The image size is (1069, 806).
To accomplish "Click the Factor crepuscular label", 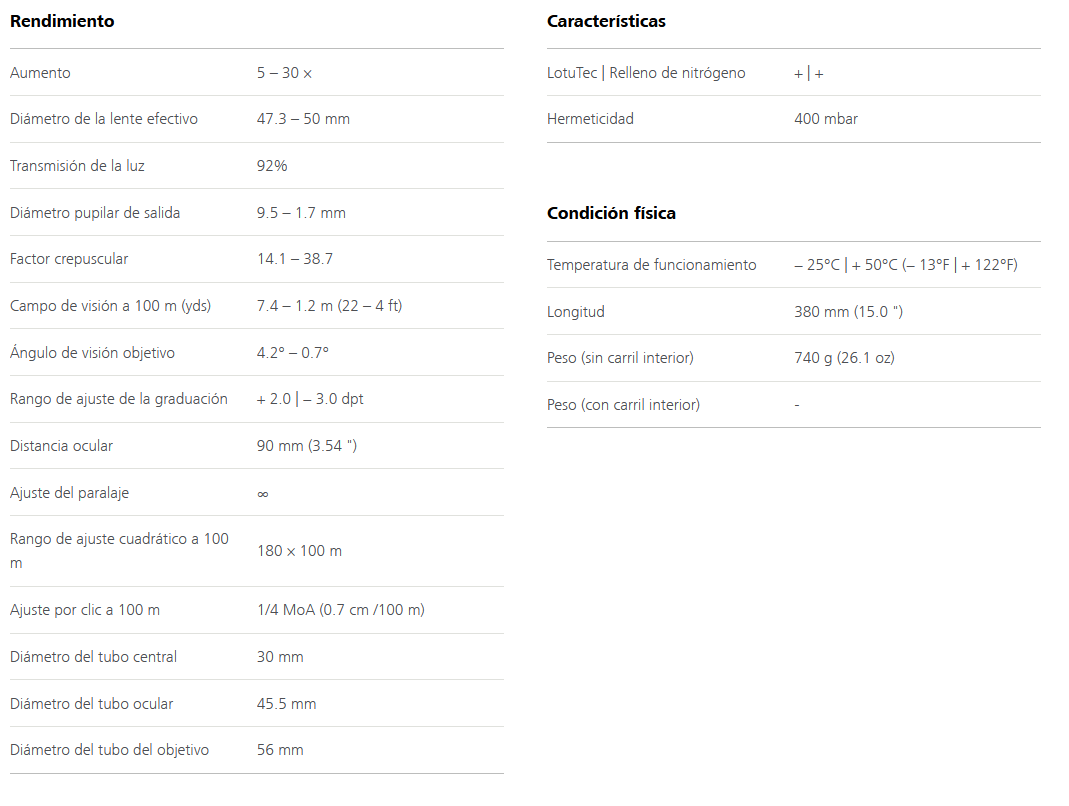I will [69, 259].
